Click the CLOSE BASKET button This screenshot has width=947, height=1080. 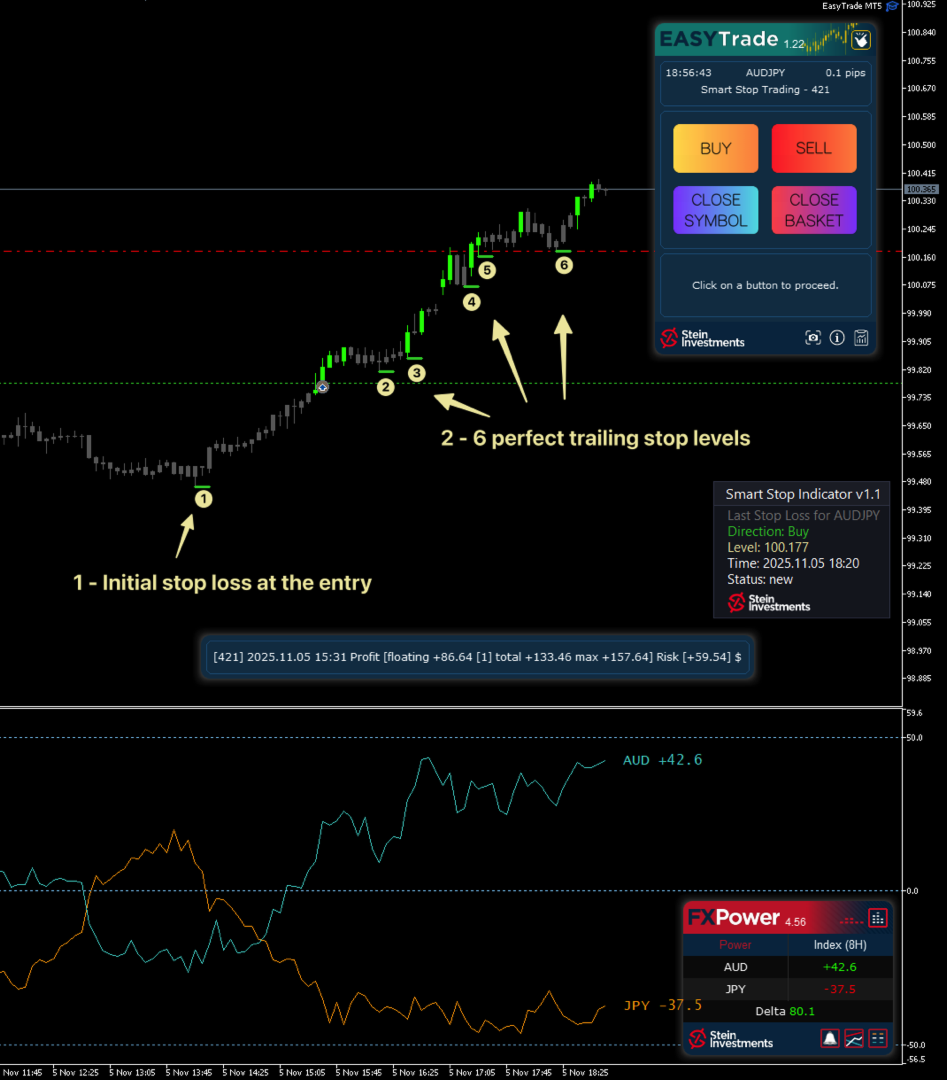click(x=814, y=210)
